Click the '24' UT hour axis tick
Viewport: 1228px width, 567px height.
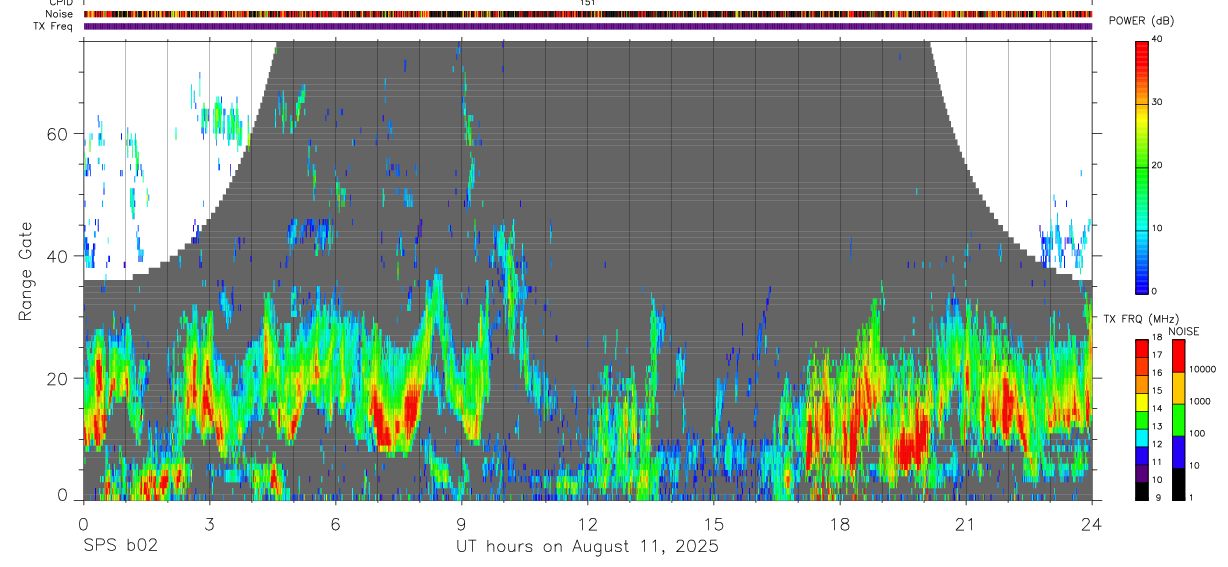(x=1092, y=524)
